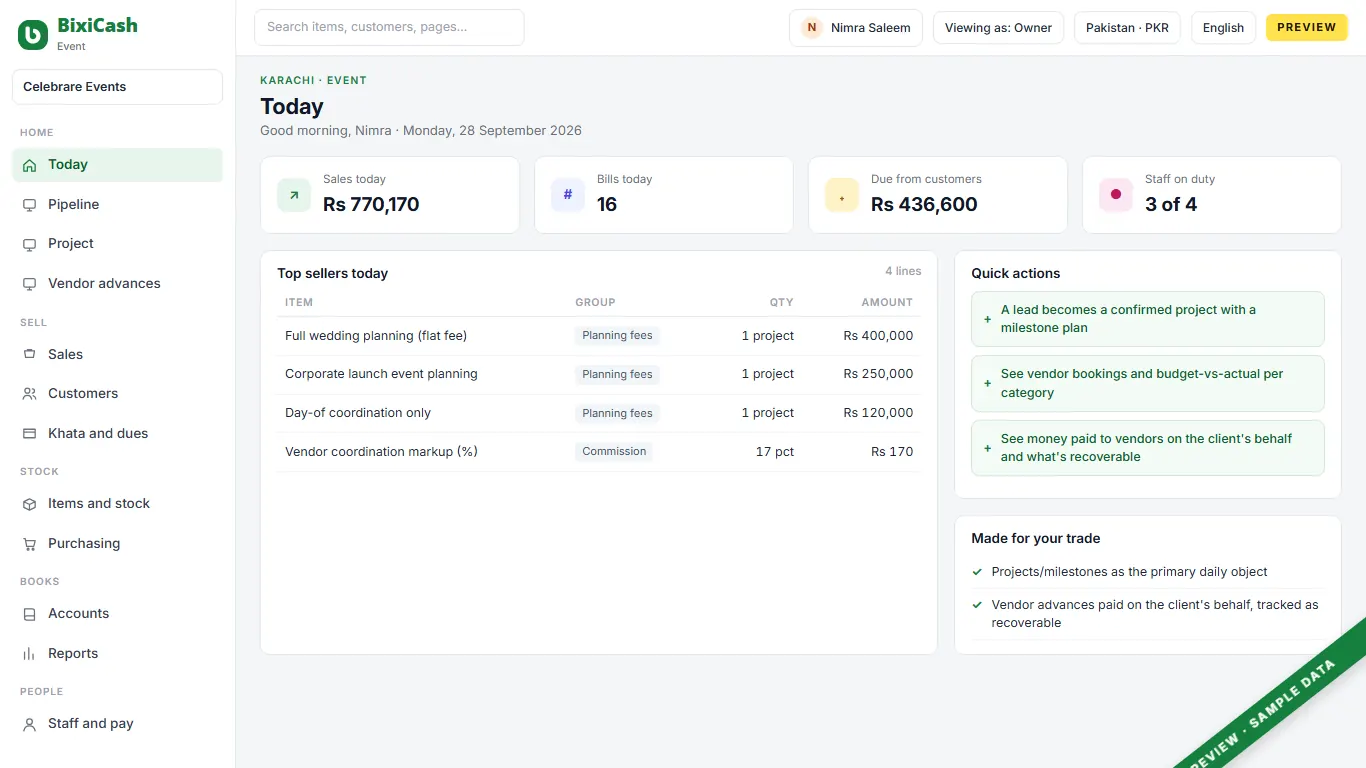Click 'Corporate launch event planning' item
The image size is (1366, 768).
click(381, 374)
